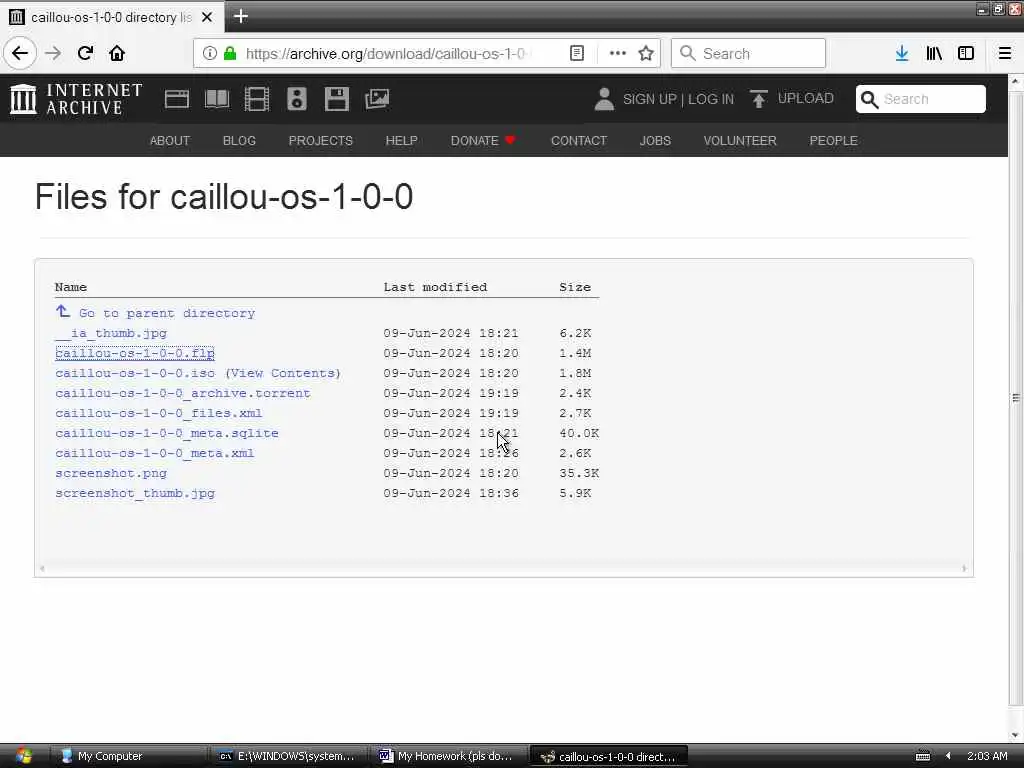Open the Firefox downloads arrow
This screenshot has width=1024, height=768.
tap(902, 53)
